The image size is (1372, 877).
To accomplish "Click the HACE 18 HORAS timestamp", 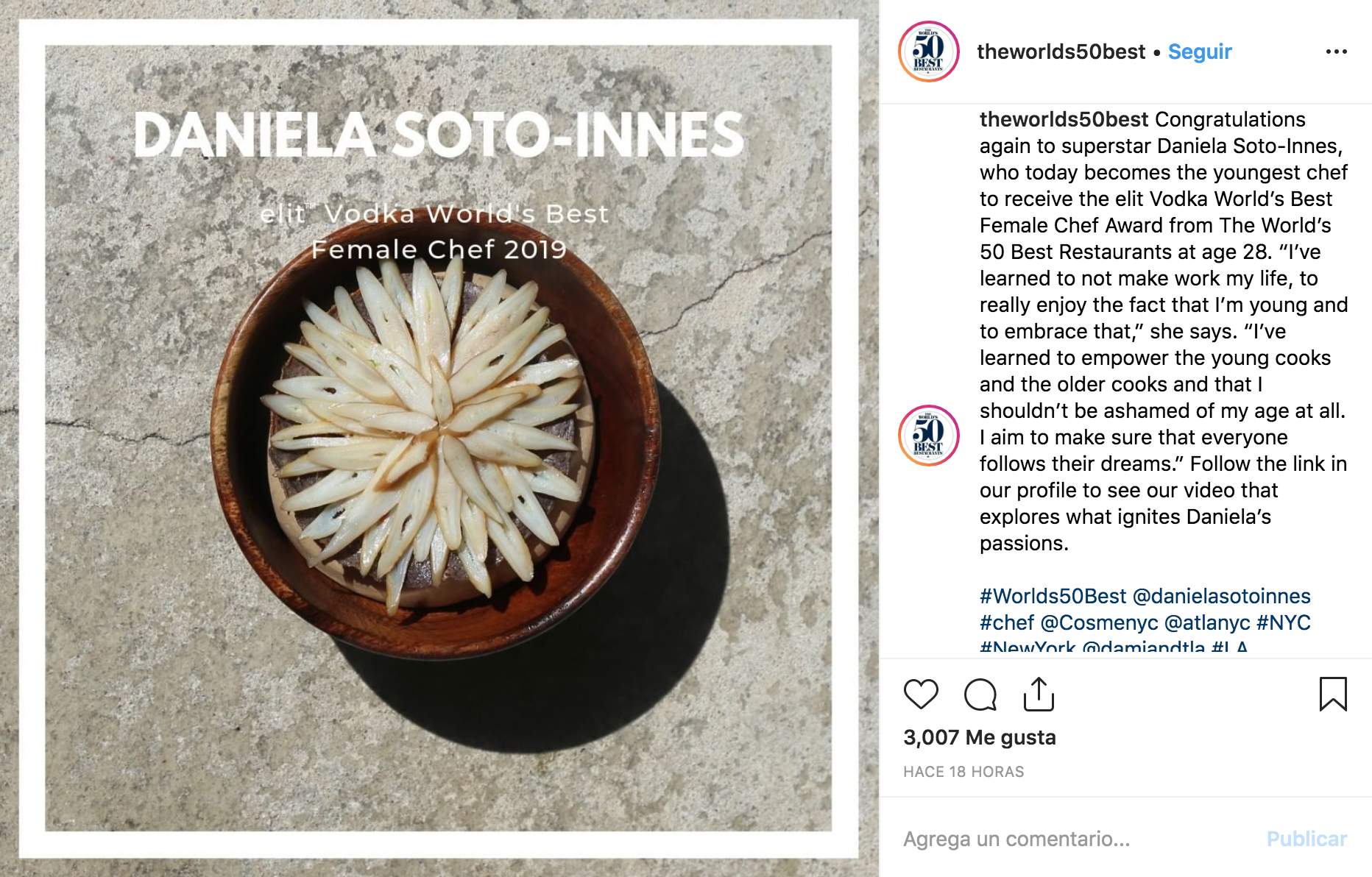I will pyautogui.click(x=963, y=772).
